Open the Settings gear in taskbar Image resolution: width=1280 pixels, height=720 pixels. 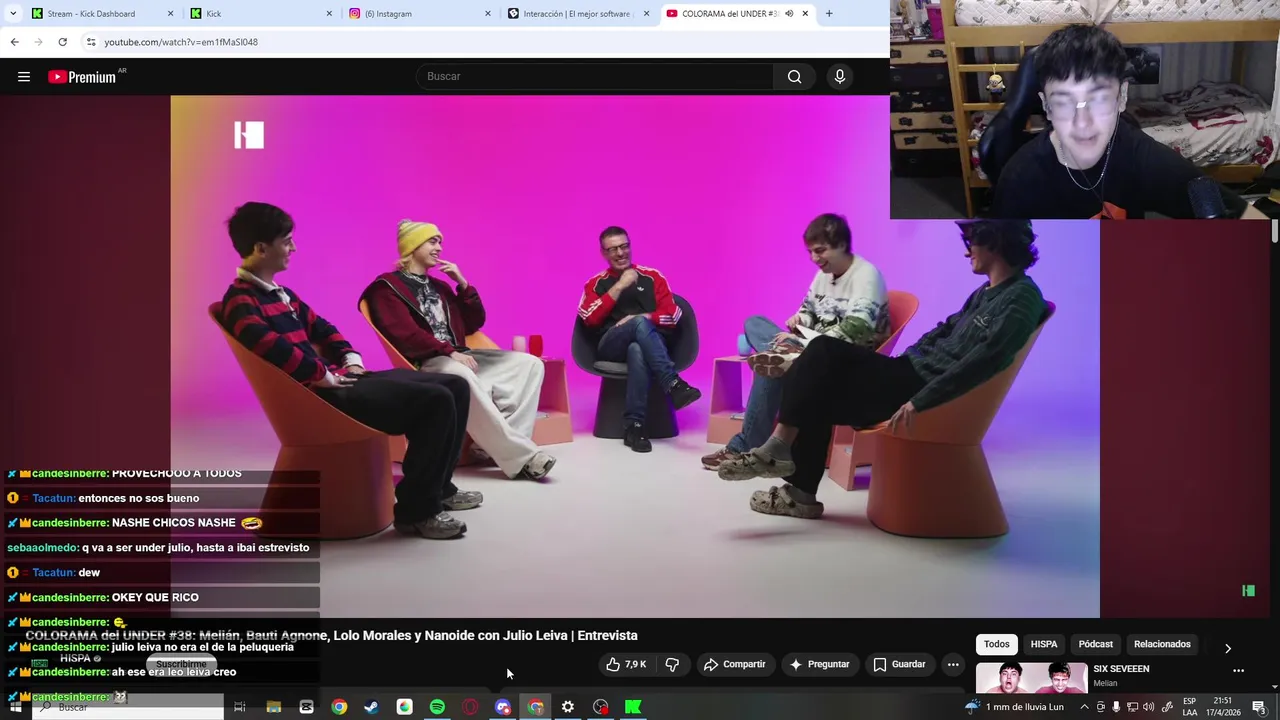tap(568, 707)
